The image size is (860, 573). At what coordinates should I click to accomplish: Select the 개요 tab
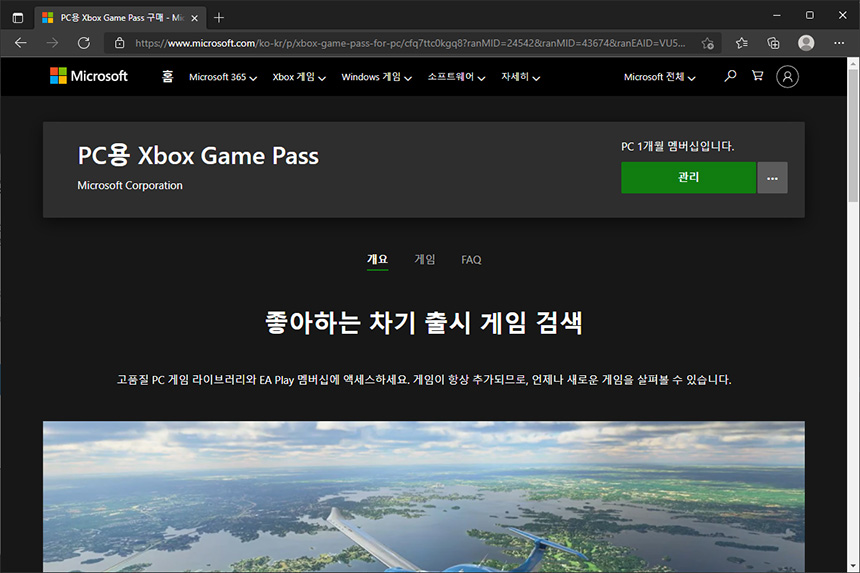[377, 259]
